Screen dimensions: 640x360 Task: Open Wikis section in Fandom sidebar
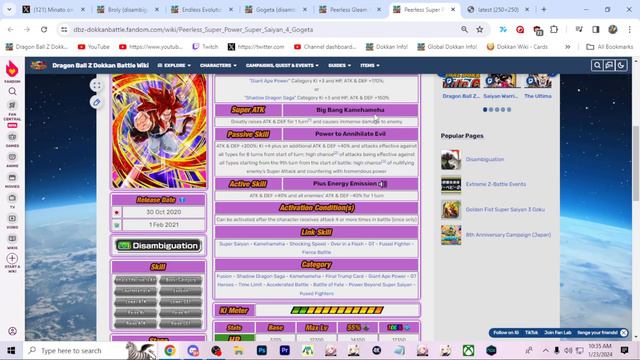click(12, 241)
